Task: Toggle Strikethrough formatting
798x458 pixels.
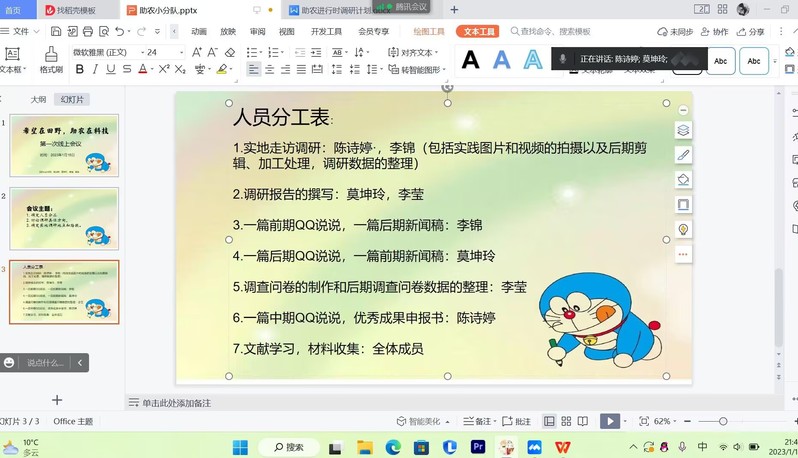Action: pyautogui.click(x=127, y=69)
